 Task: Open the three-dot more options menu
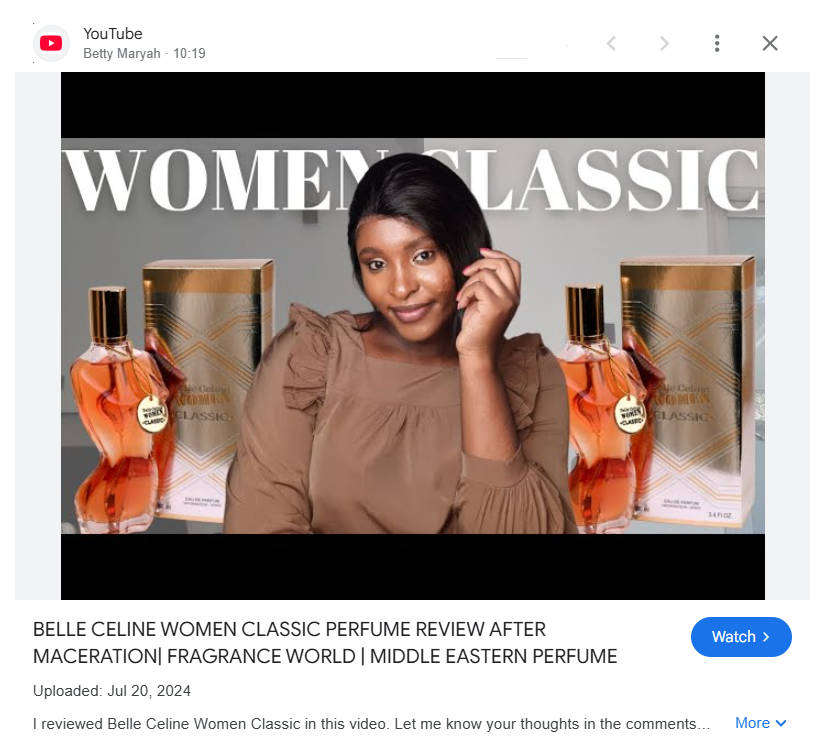pyautogui.click(x=717, y=43)
